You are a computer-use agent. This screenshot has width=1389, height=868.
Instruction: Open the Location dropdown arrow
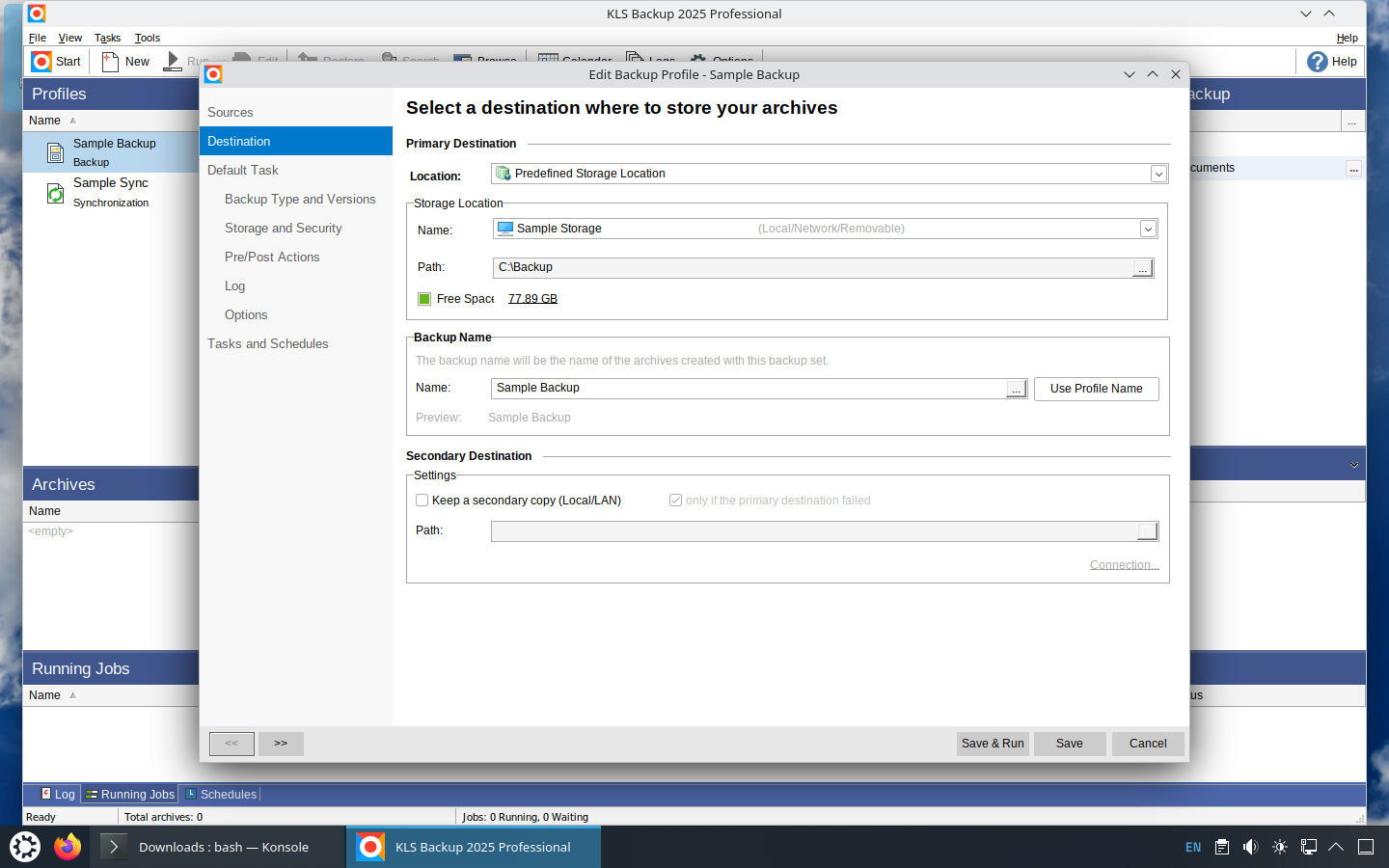[1158, 174]
